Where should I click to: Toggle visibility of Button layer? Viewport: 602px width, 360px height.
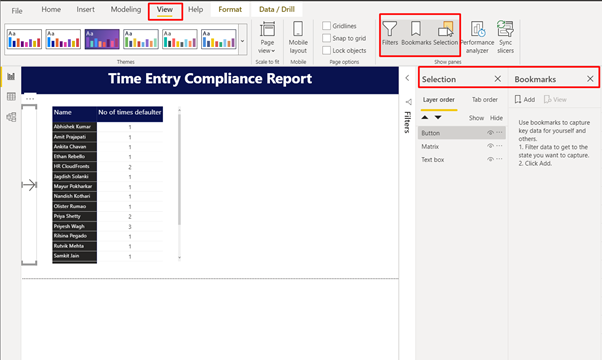click(x=490, y=133)
